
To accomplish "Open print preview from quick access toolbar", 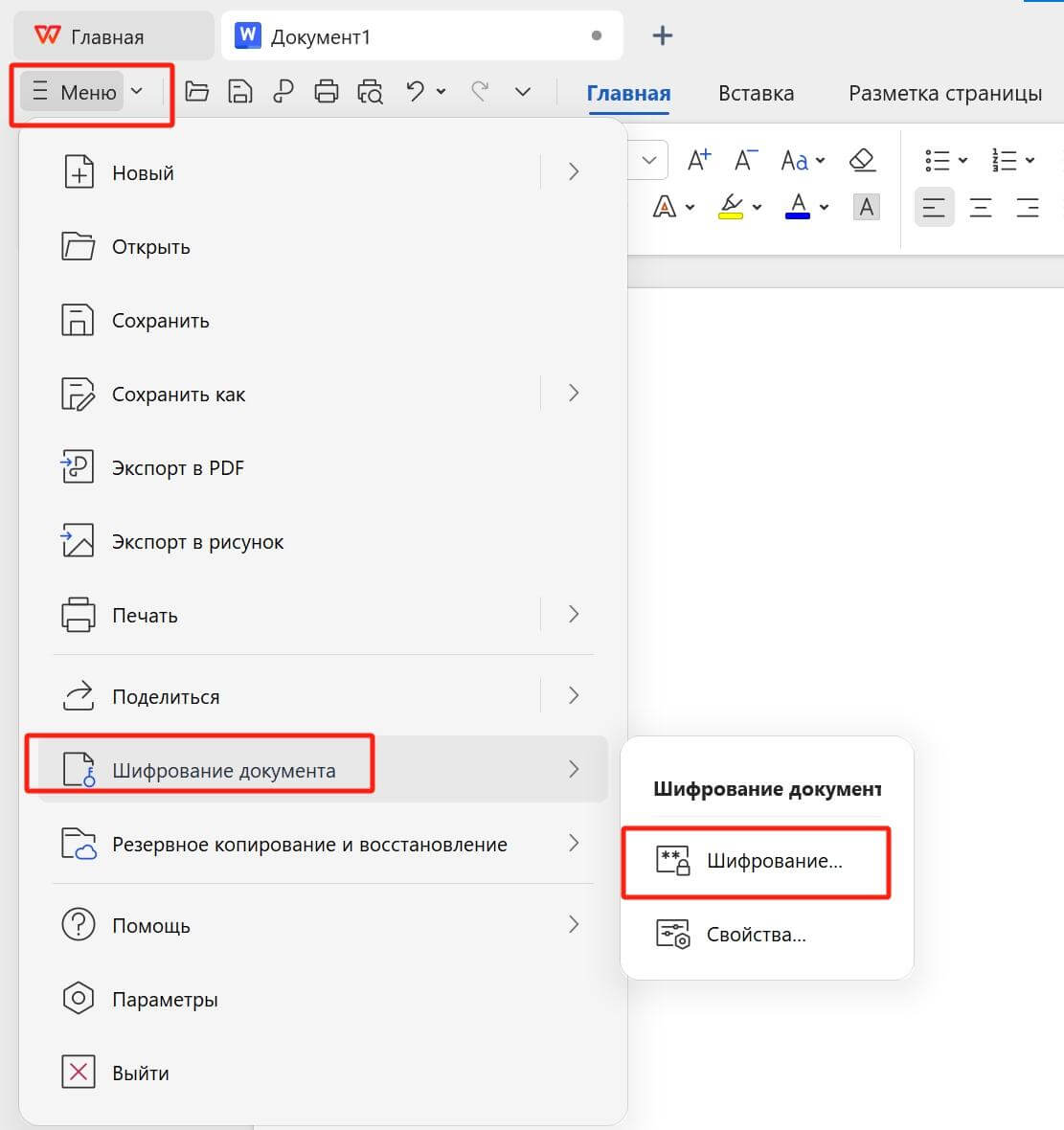I will pos(369,91).
